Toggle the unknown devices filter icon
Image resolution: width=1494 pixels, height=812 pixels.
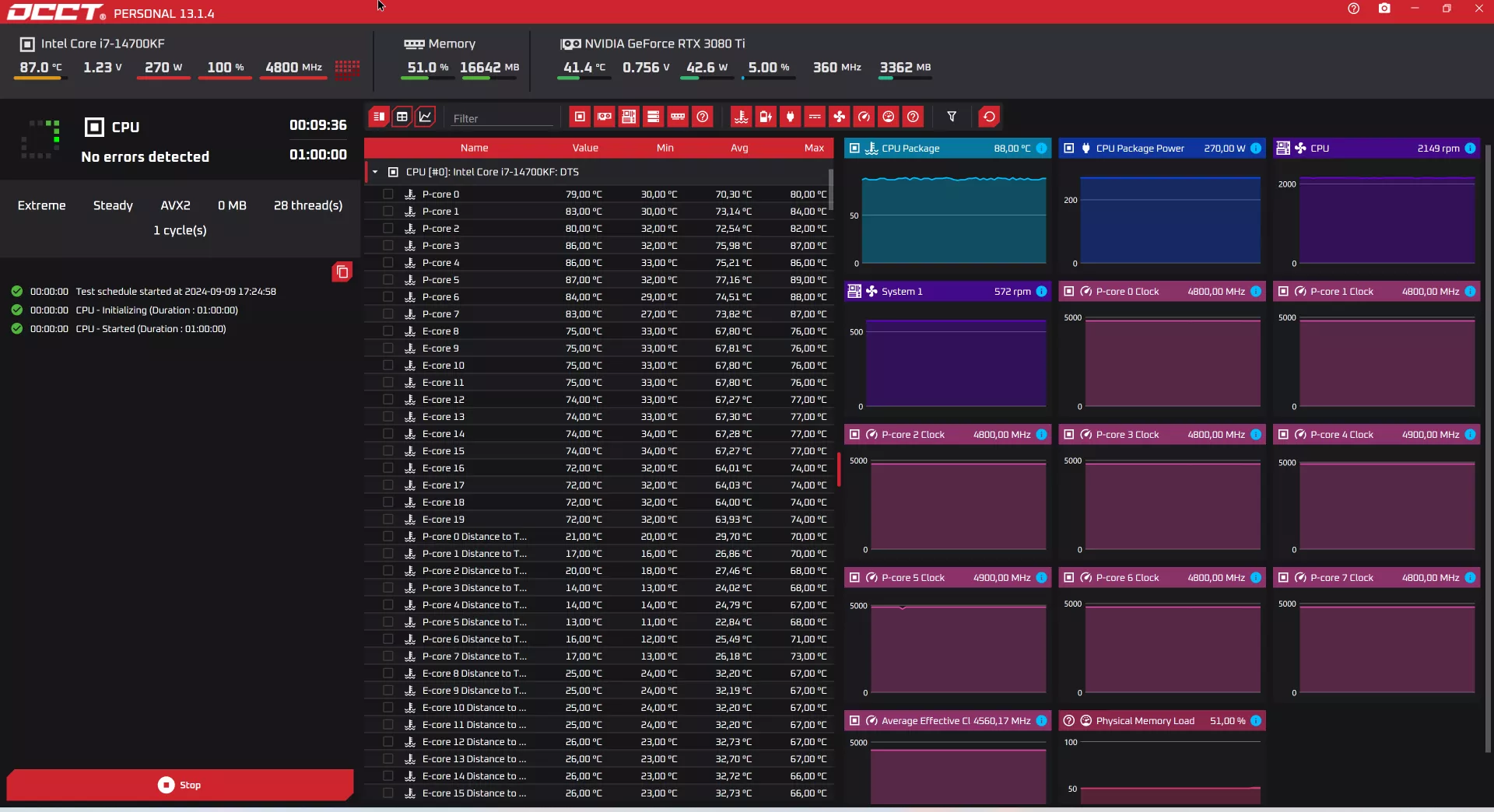click(703, 117)
